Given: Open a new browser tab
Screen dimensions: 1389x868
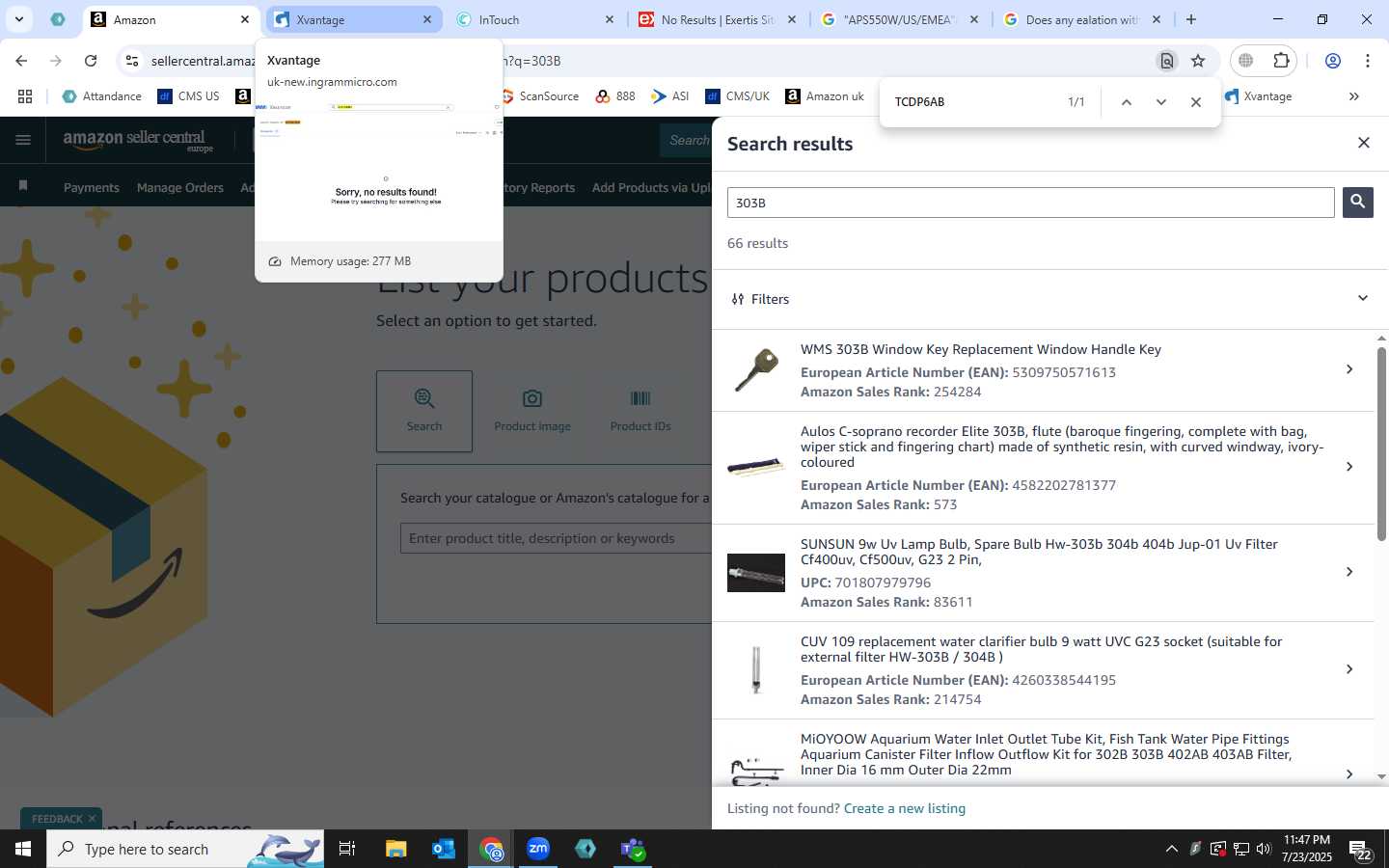Looking at the screenshot, I should click(1191, 19).
